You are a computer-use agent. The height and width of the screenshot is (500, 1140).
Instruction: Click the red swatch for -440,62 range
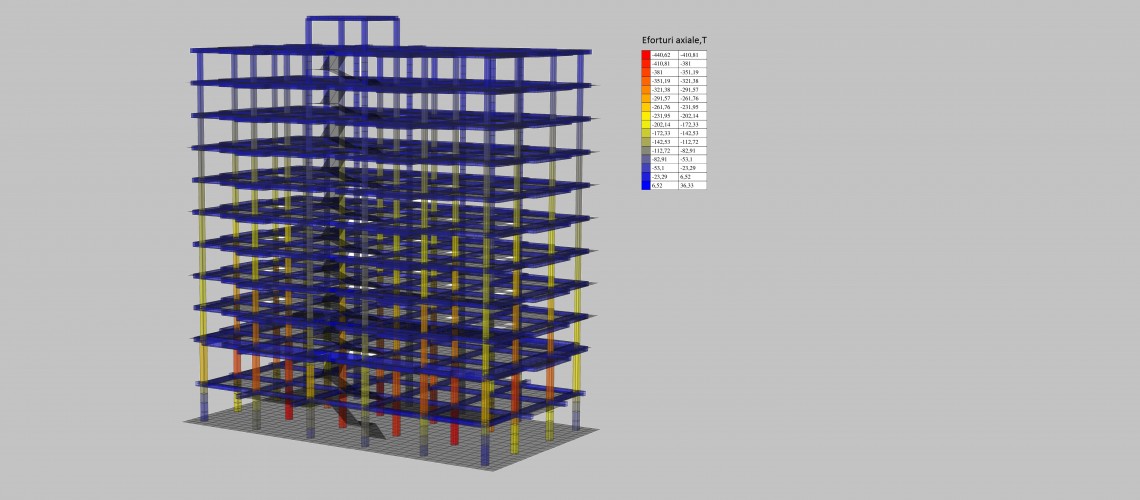click(x=645, y=54)
